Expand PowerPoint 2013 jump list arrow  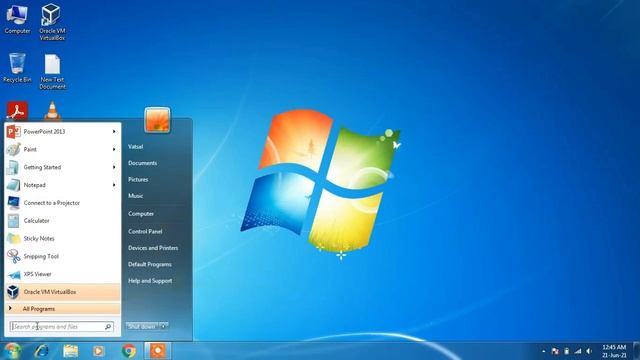coord(114,131)
